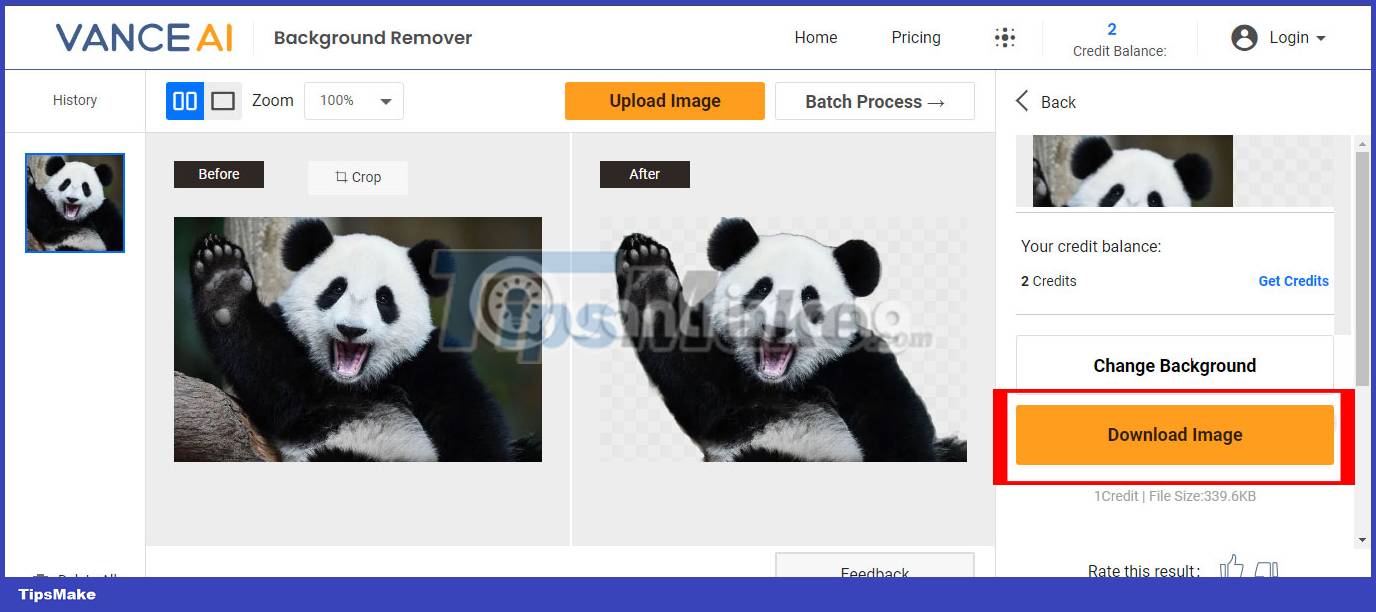Toggle the After label on right image
Viewport: 1376px width, 612px height.
[644, 174]
